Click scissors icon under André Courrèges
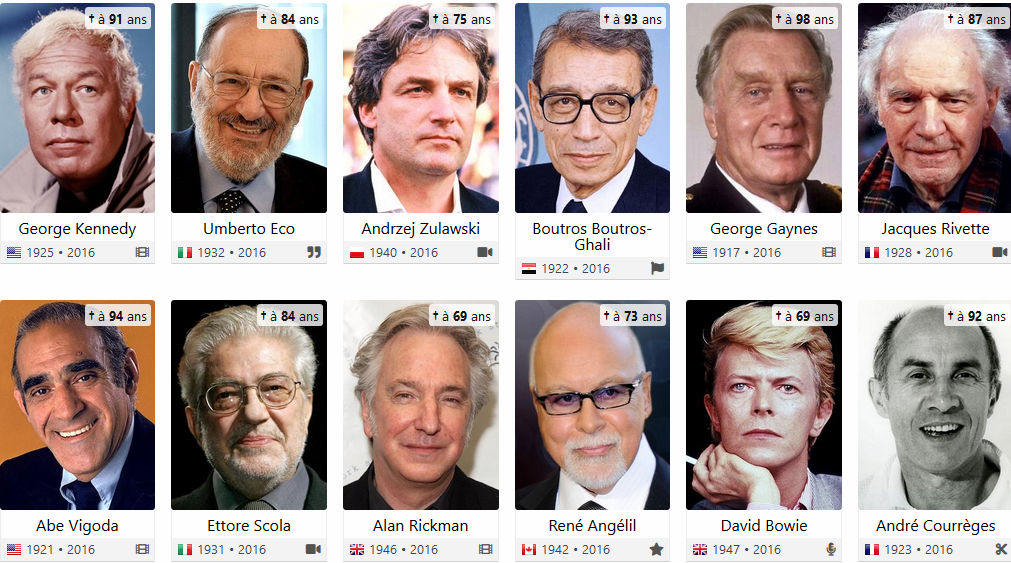This screenshot has height=563, width=1011. [1001, 549]
